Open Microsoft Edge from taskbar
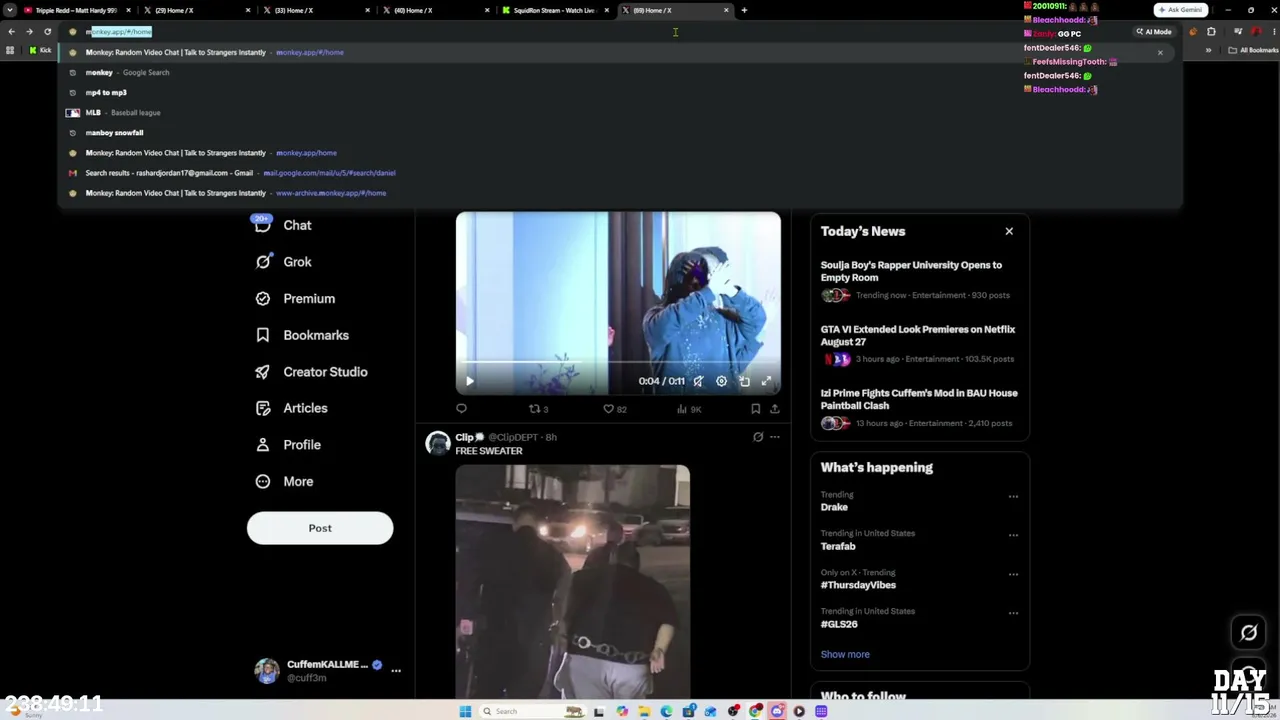This screenshot has width=1280, height=720. point(666,711)
